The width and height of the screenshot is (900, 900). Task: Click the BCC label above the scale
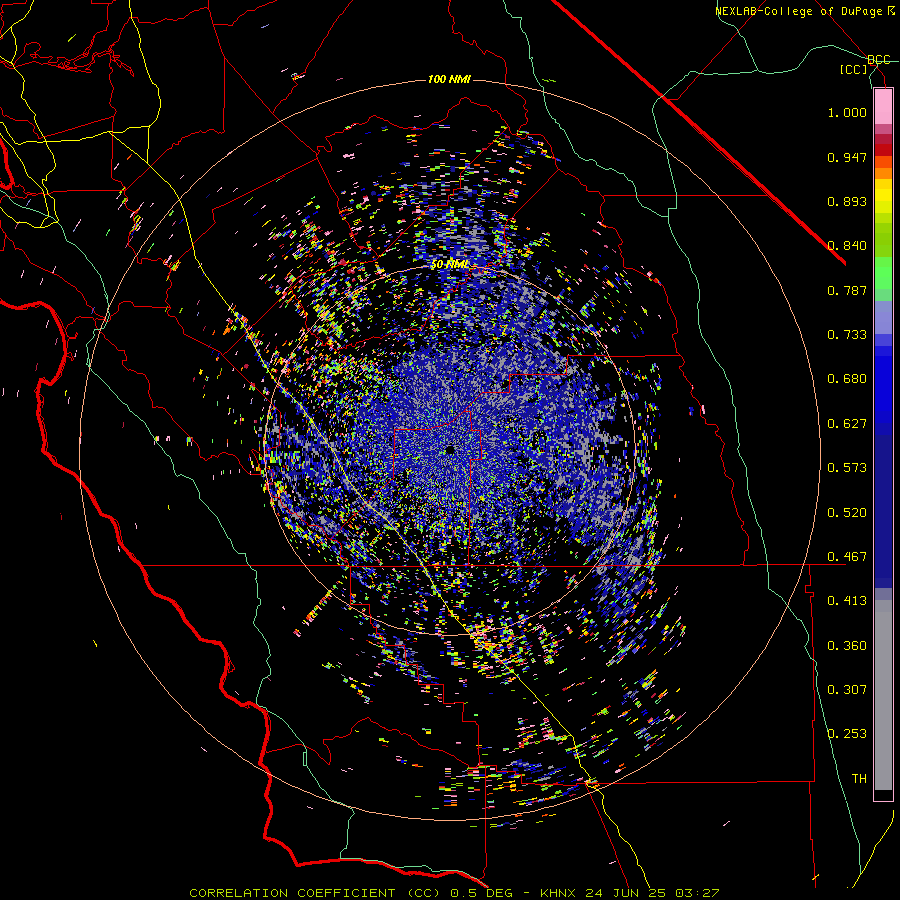click(878, 60)
